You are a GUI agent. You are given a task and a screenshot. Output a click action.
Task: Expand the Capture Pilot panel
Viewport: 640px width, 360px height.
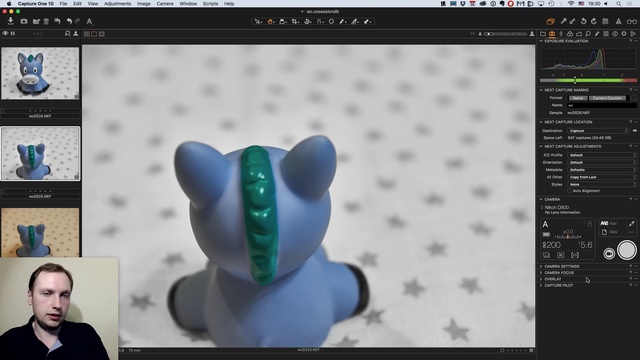pos(542,285)
